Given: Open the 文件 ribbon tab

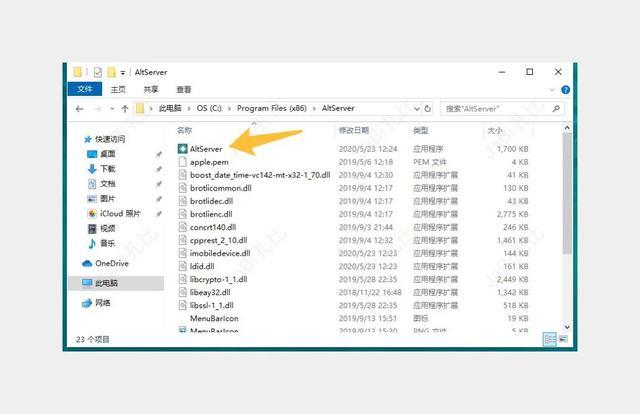Looking at the screenshot, I should 85,89.
